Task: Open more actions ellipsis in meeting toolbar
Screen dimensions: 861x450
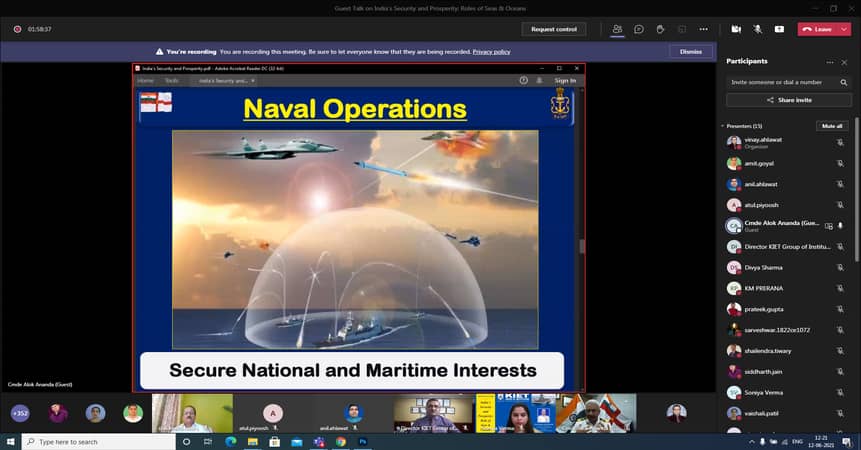Action: [704, 29]
